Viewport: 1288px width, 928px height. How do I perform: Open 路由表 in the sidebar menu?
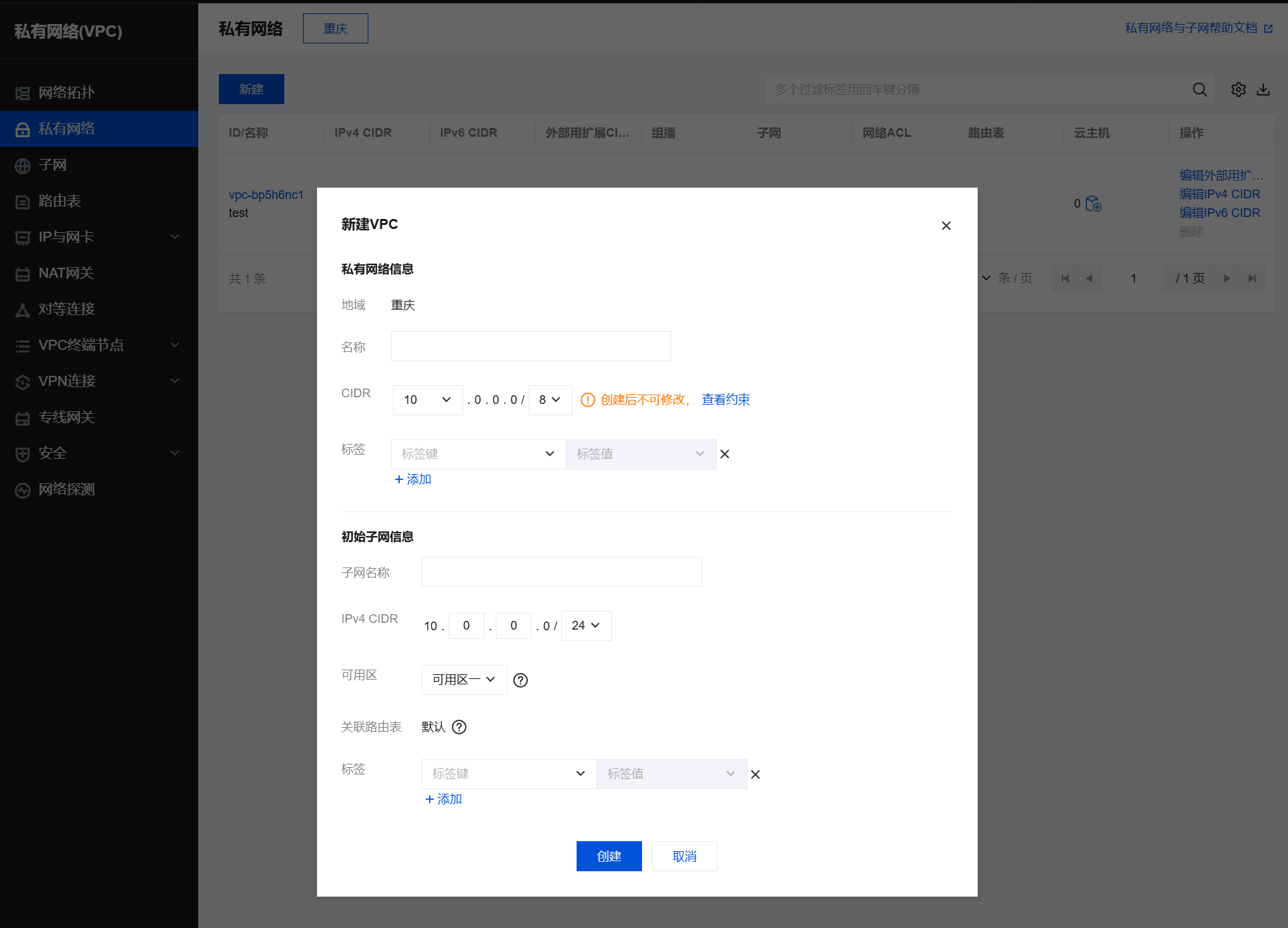(59, 201)
